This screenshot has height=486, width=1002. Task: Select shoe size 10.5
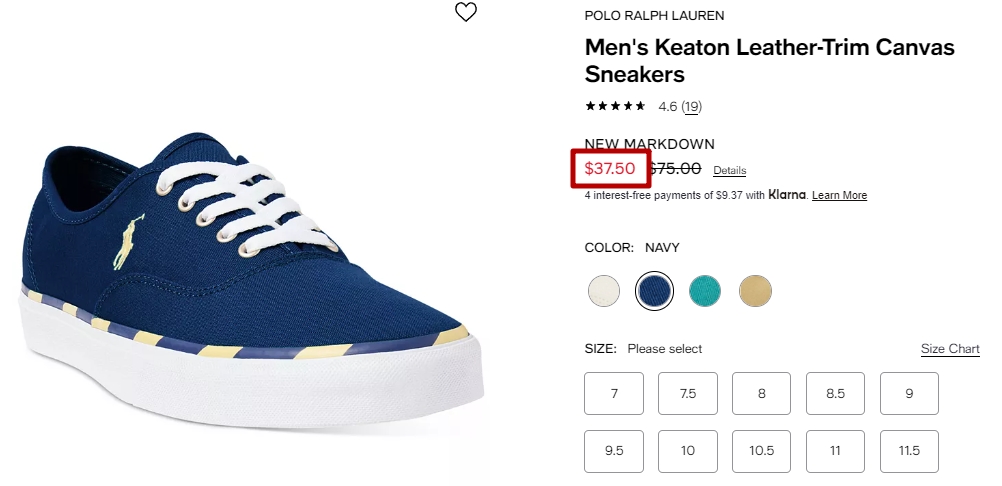pyautogui.click(x=762, y=451)
